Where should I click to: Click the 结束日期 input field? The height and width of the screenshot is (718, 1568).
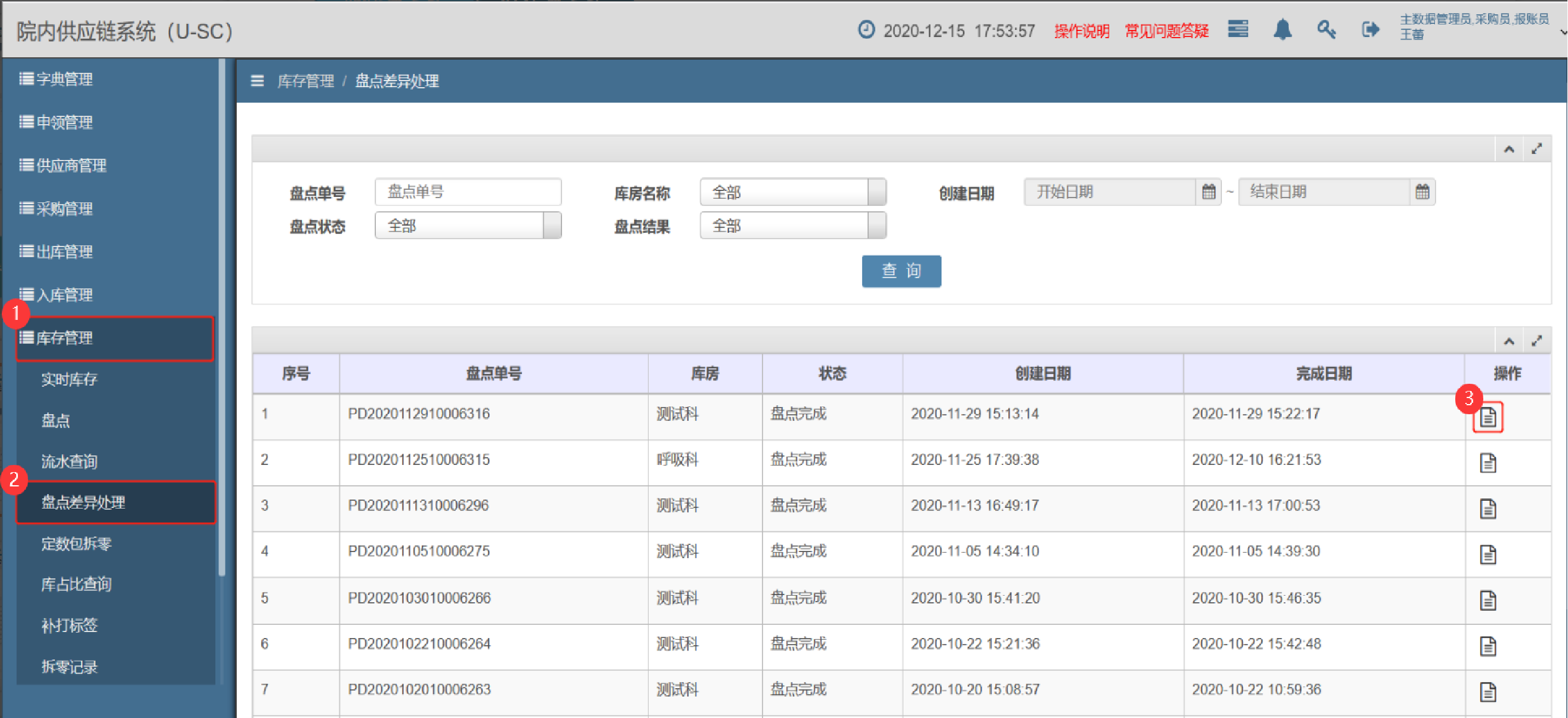[x=1324, y=192]
